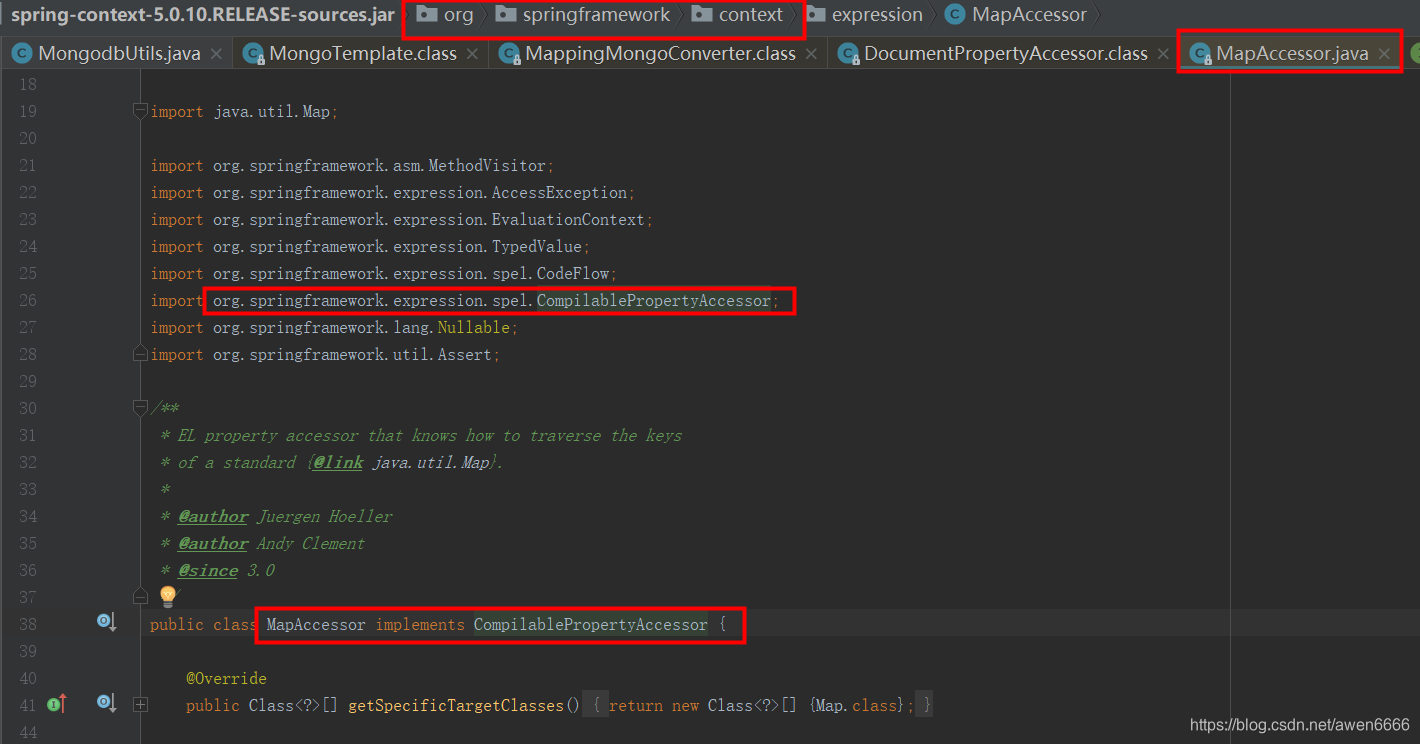Click the implemented-method gutter icon on line 41

pyautogui.click(x=106, y=703)
